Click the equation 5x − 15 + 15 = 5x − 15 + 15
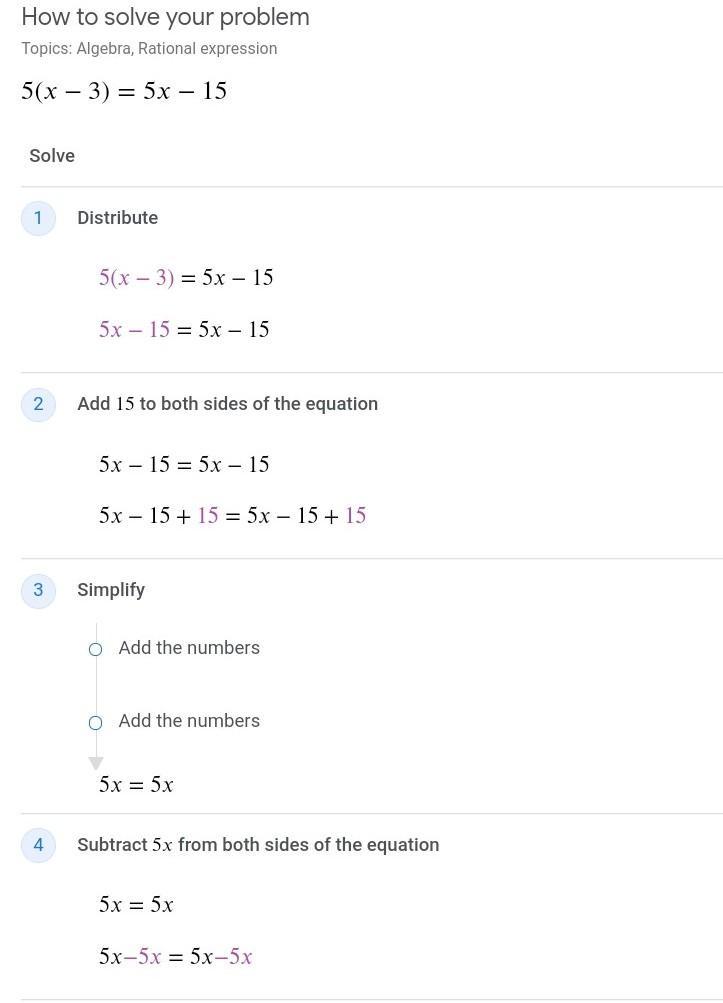Viewport: 723px width, 1003px height. 232,516
